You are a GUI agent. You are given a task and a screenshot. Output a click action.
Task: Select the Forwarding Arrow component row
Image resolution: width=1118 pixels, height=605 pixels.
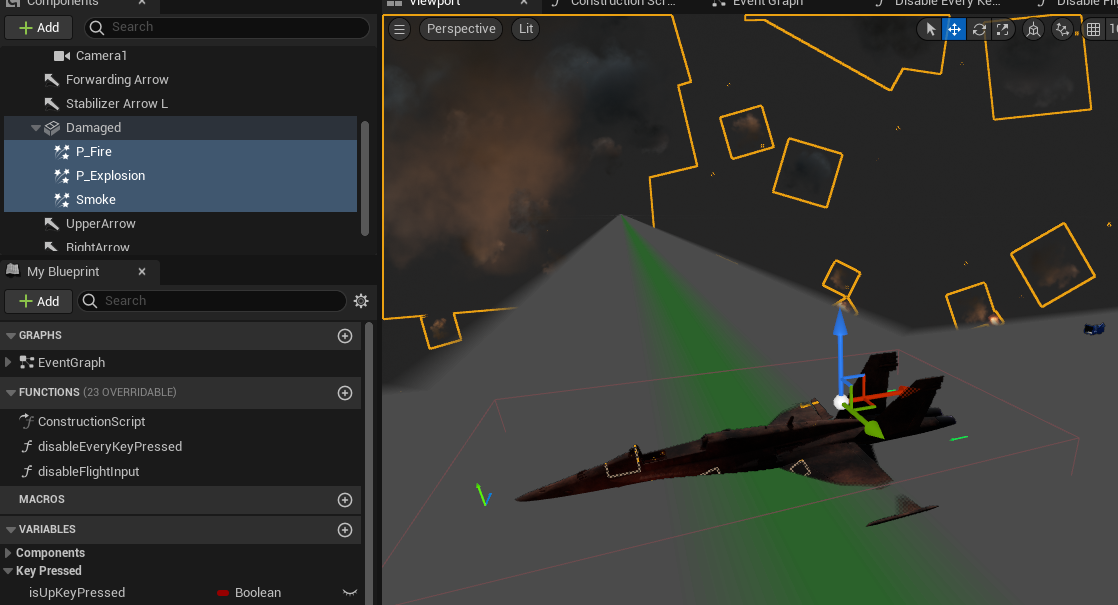[180, 80]
